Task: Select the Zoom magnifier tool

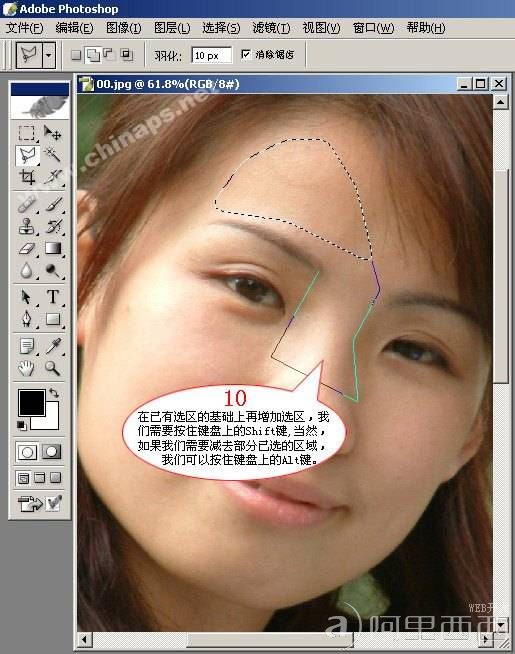Action: (x=53, y=368)
